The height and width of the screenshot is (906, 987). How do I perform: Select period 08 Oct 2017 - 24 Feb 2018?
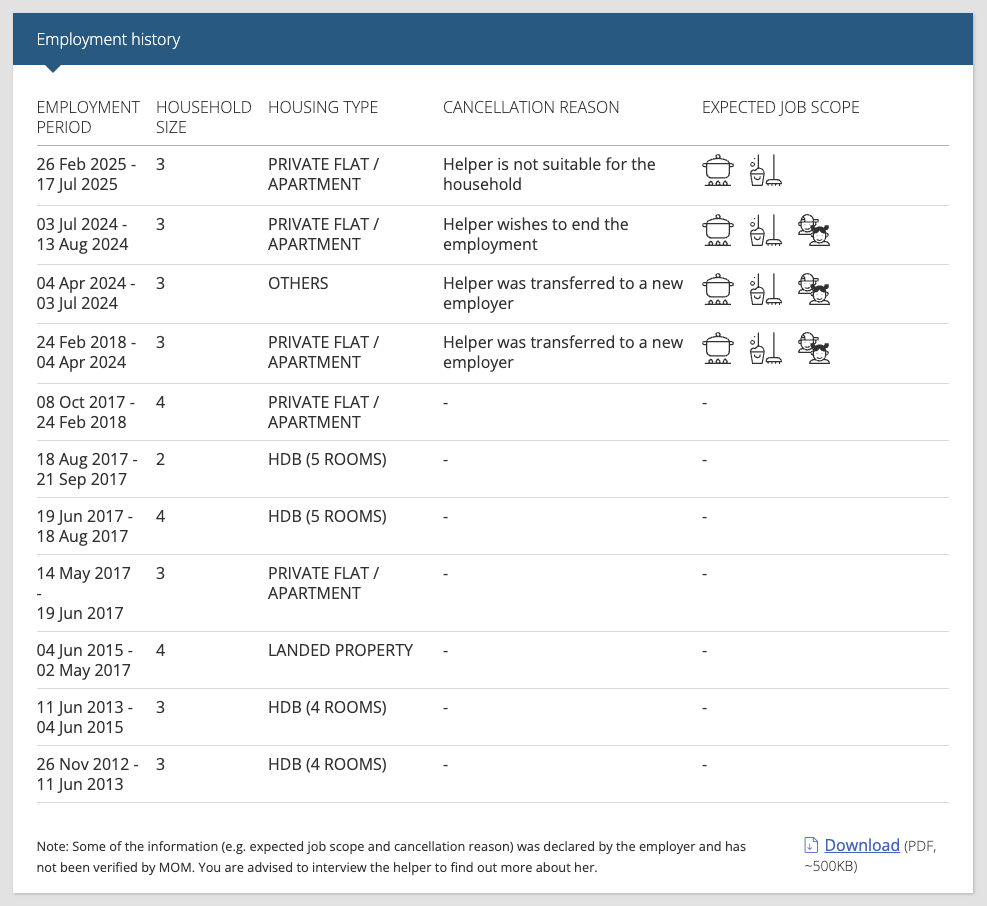click(86, 412)
